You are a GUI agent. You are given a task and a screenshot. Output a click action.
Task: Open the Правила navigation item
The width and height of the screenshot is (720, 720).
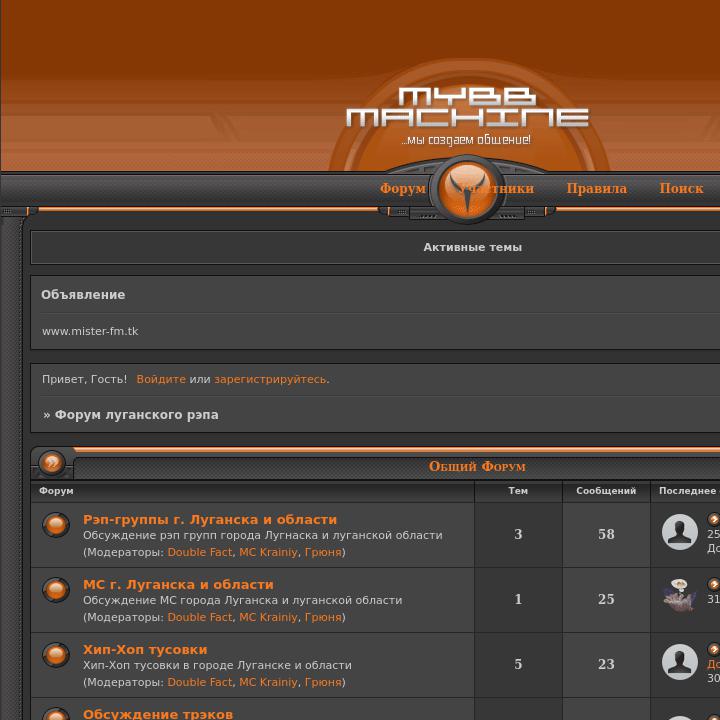pos(596,188)
